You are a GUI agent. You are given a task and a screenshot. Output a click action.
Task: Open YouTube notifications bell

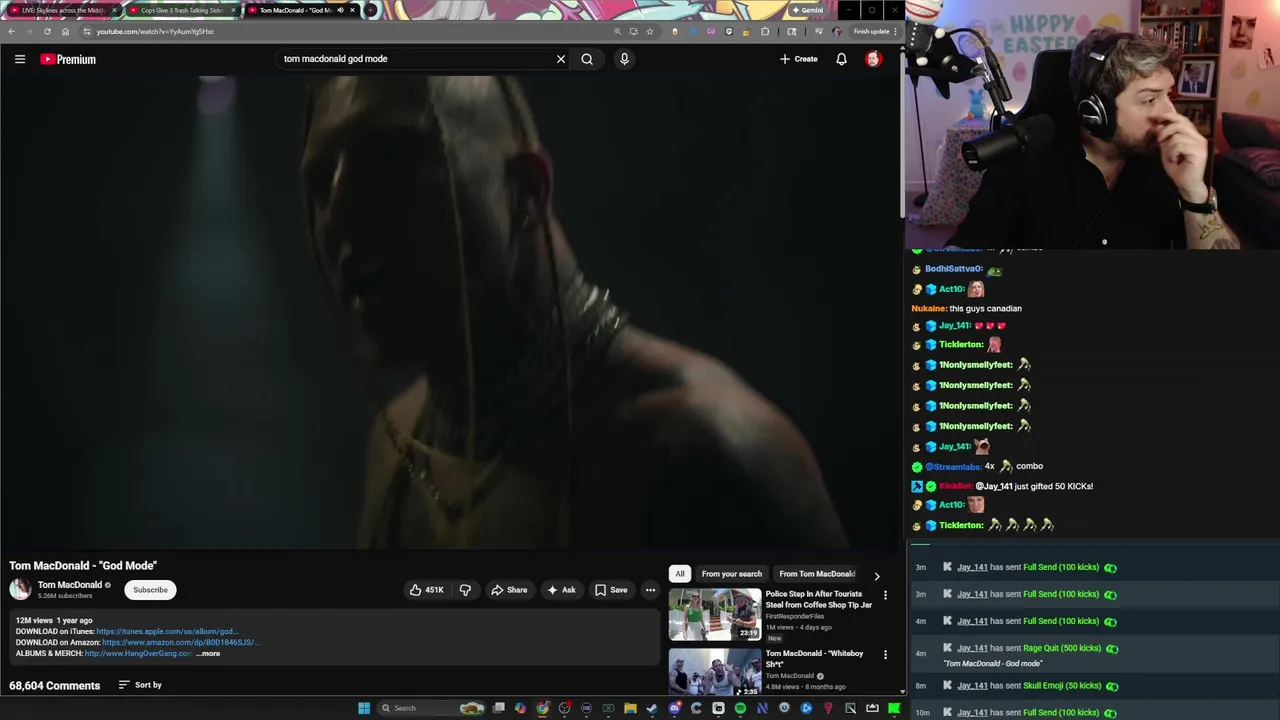(841, 59)
